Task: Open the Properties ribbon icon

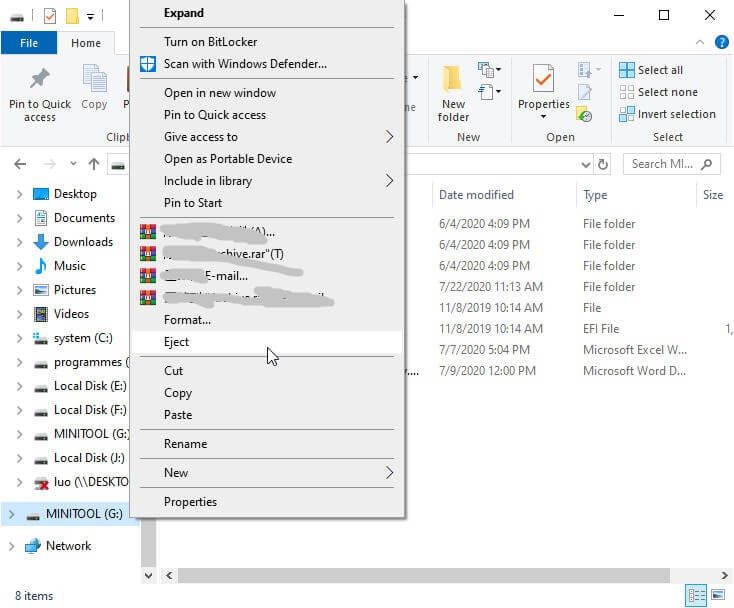Action: pos(543,78)
